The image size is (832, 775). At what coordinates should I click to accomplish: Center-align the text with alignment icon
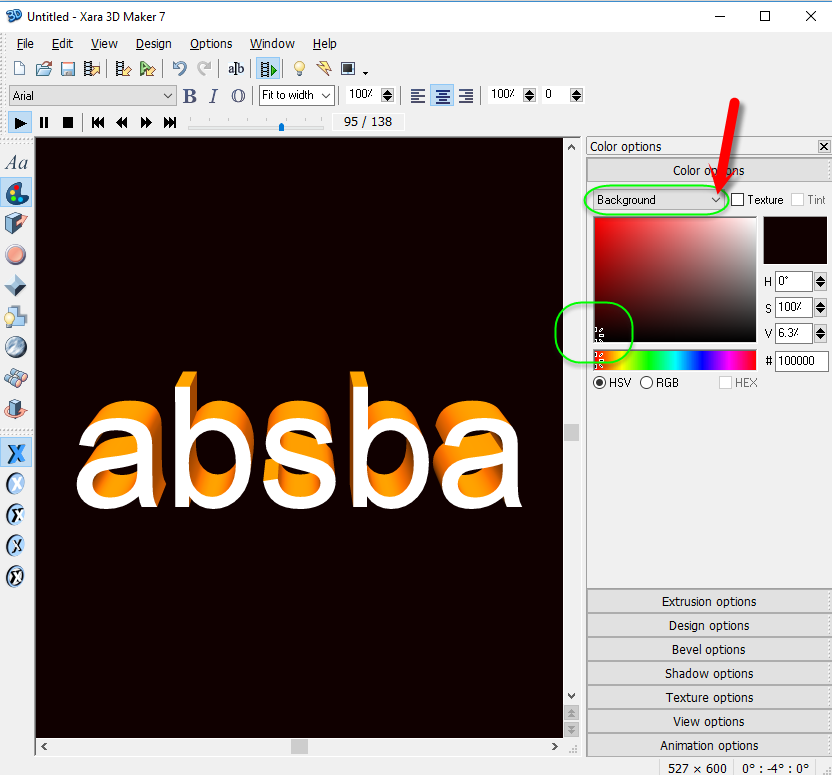pyautogui.click(x=441, y=96)
